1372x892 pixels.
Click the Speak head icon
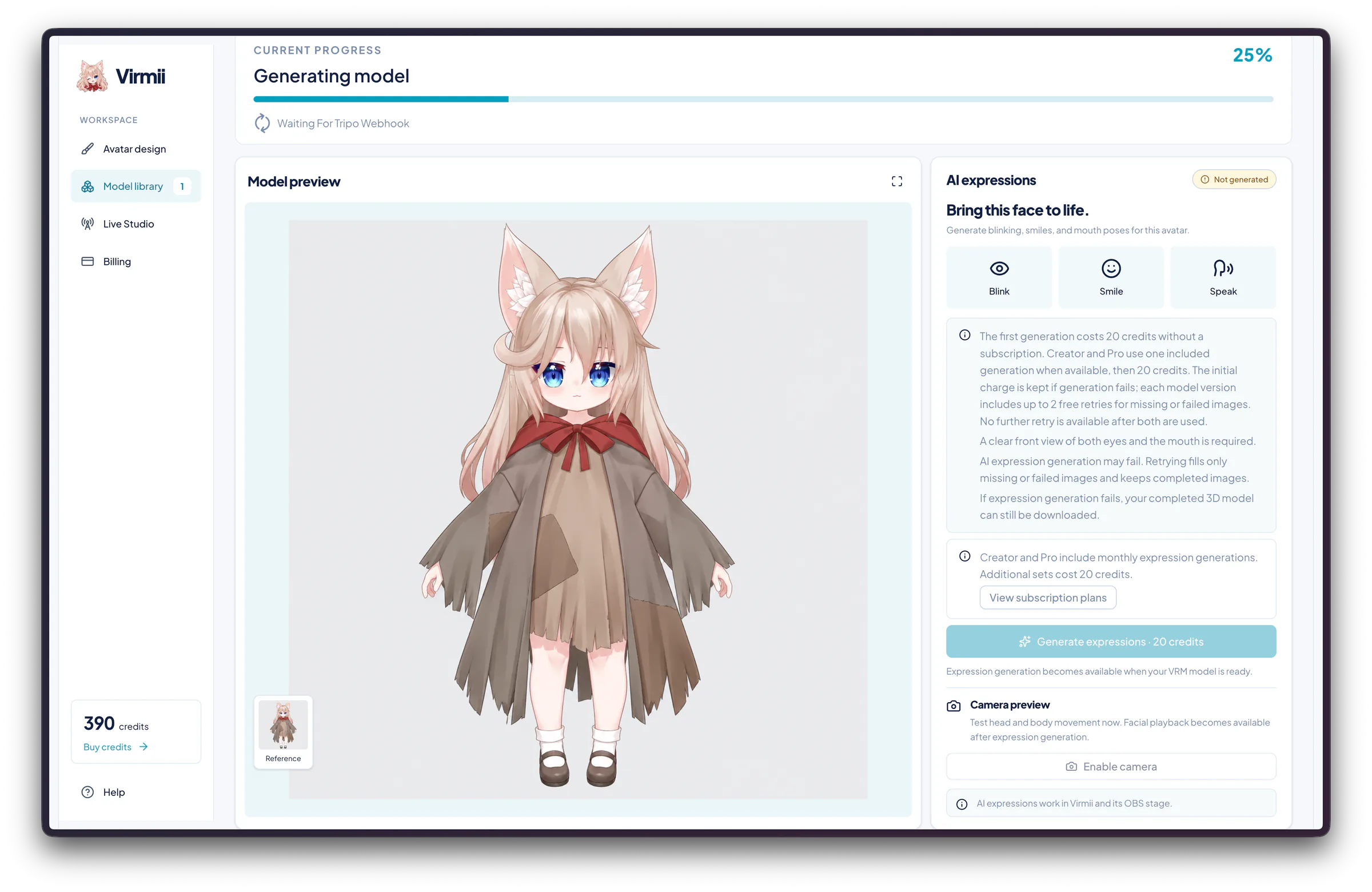click(1223, 269)
